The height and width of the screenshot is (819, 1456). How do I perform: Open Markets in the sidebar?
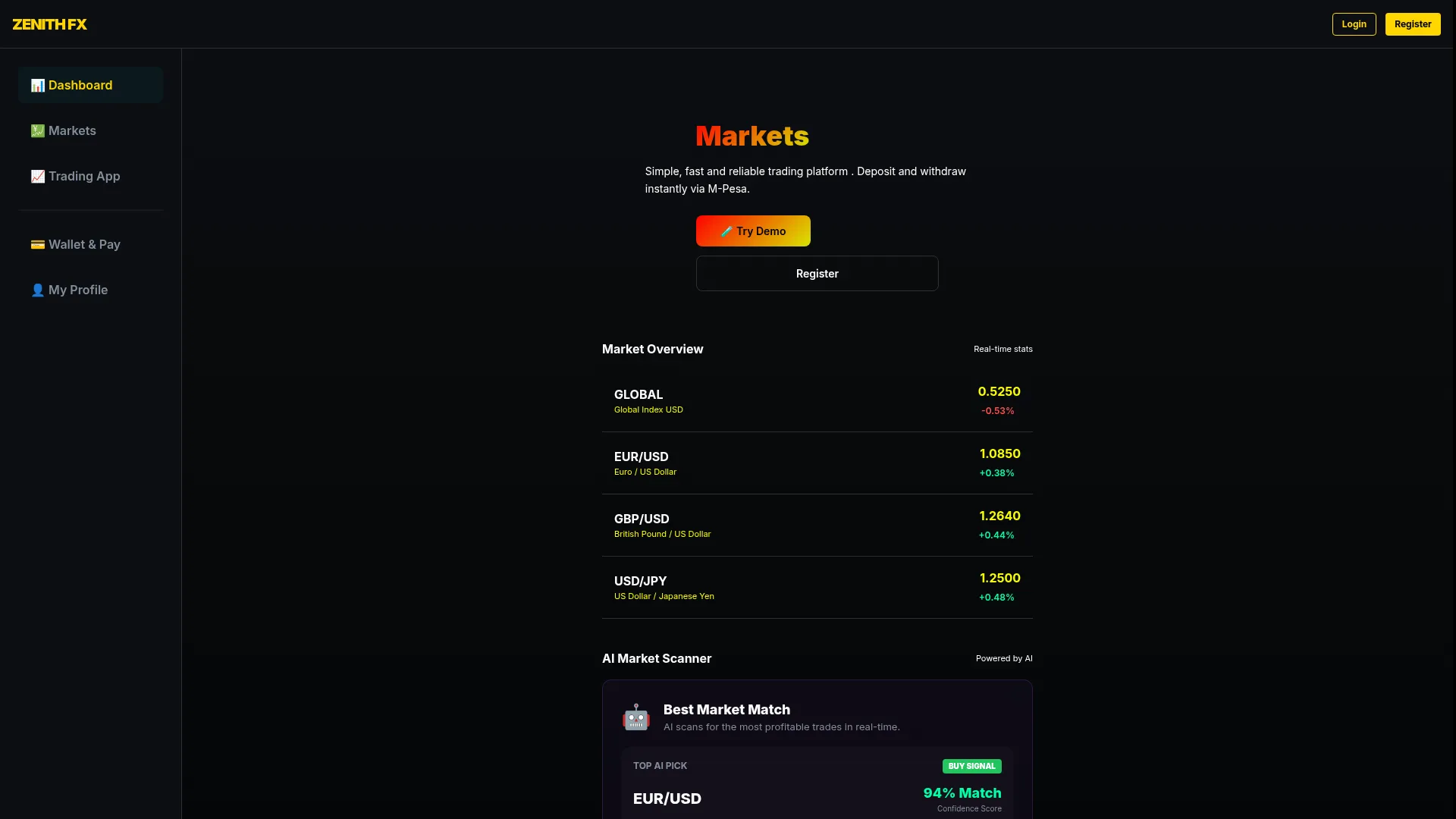(x=90, y=130)
